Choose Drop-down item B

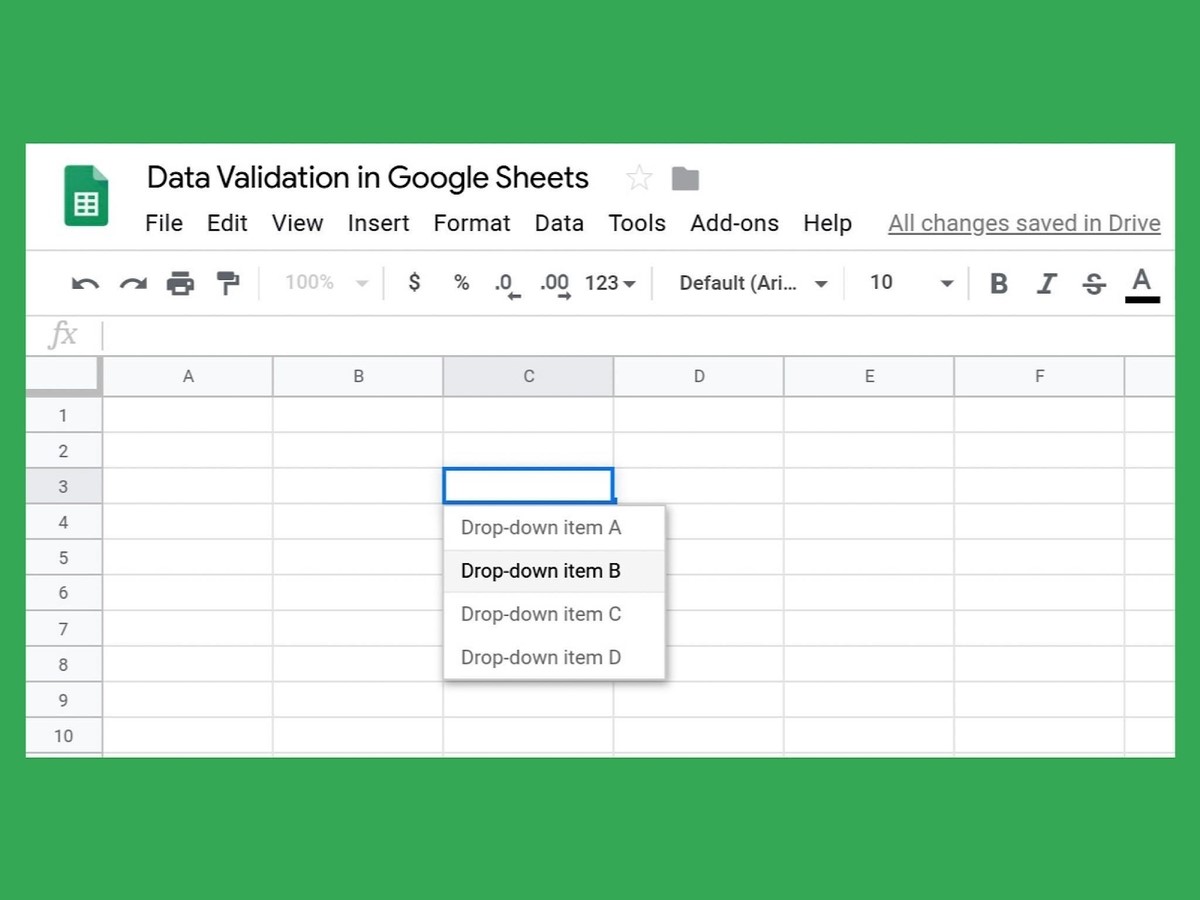tap(555, 571)
